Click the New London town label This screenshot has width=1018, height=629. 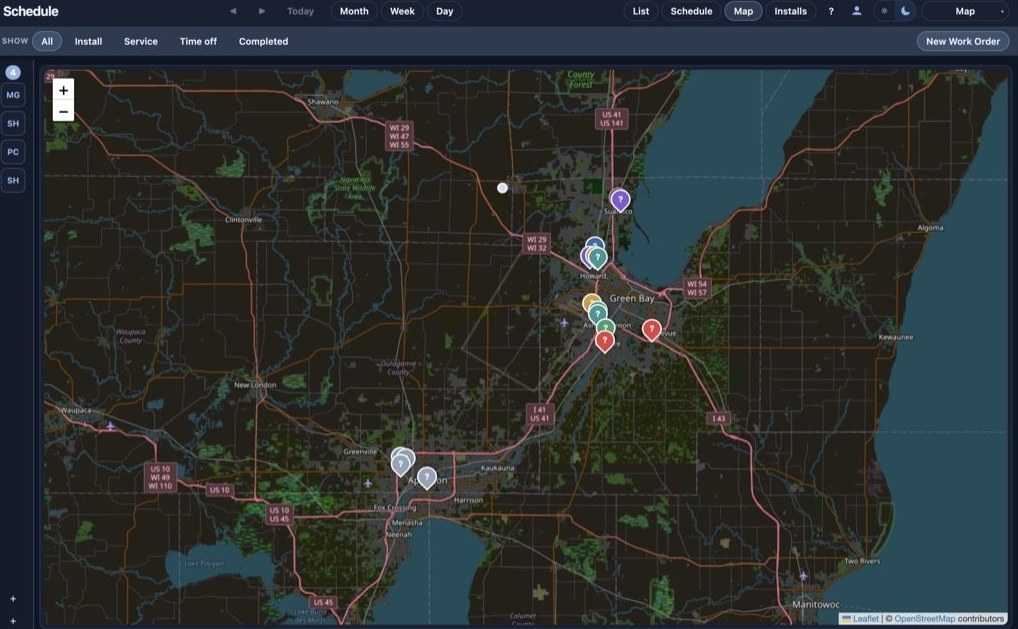tap(255, 385)
